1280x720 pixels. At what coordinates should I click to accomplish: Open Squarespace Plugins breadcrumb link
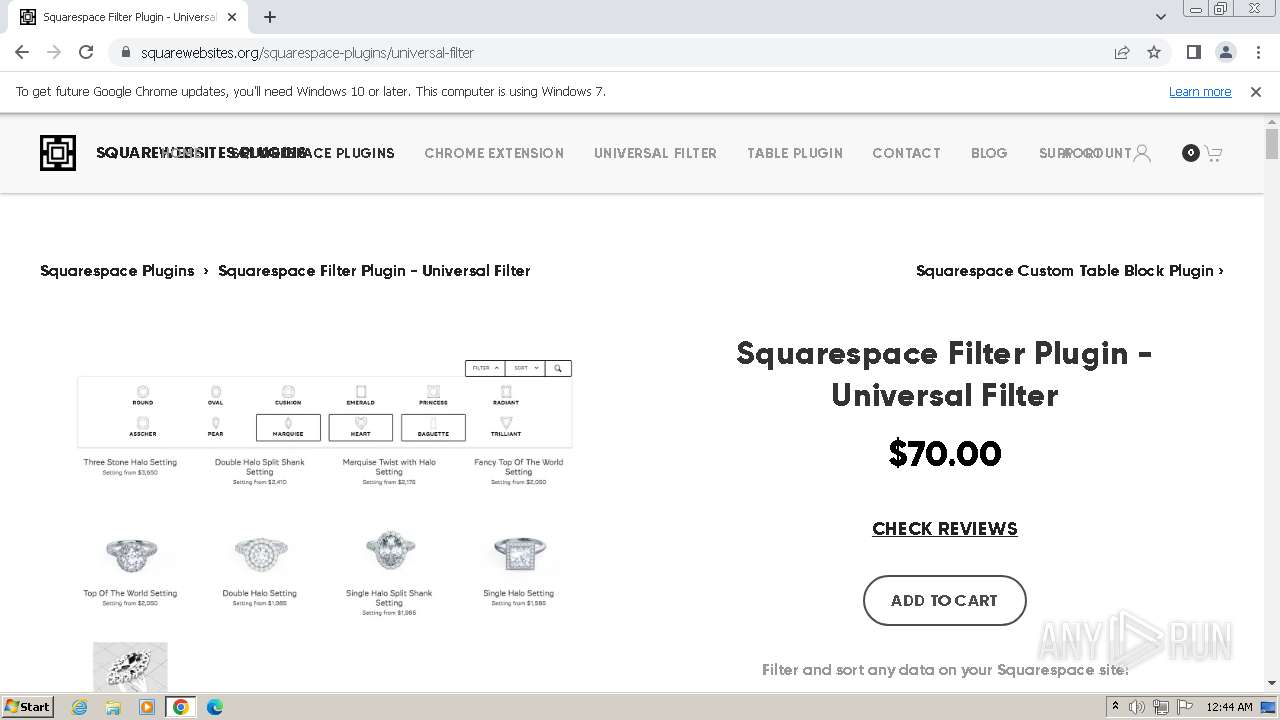click(x=117, y=271)
